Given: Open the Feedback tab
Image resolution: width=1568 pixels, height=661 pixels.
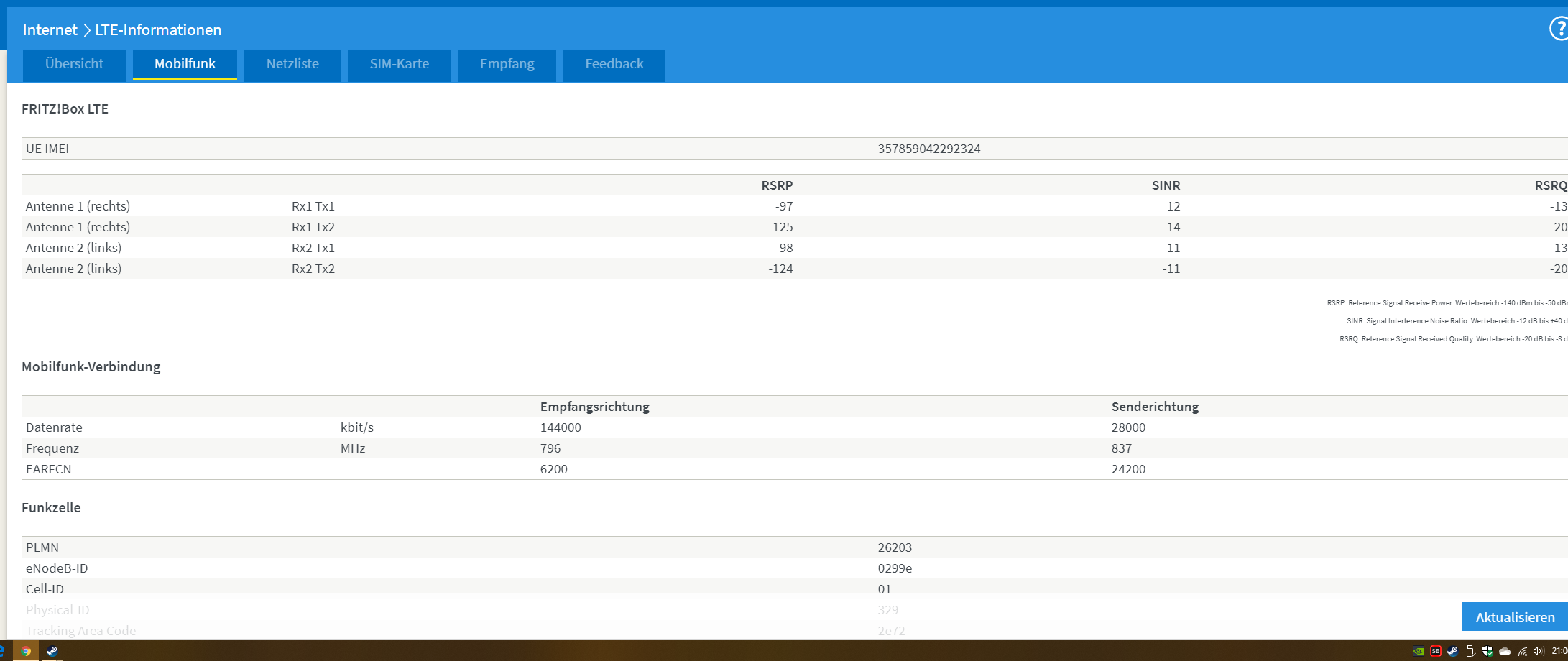Looking at the screenshot, I should tap(614, 65).
